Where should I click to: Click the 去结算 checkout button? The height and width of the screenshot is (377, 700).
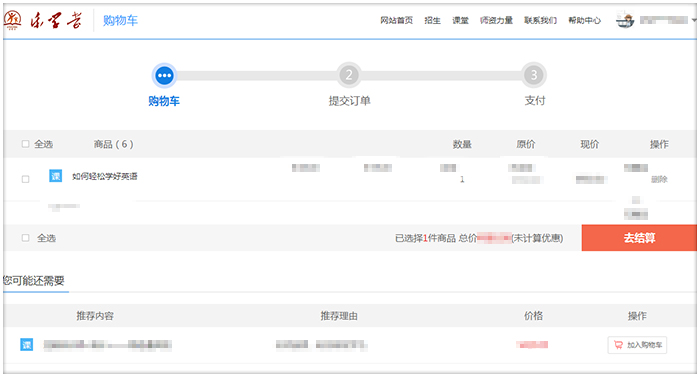tap(639, 238)
